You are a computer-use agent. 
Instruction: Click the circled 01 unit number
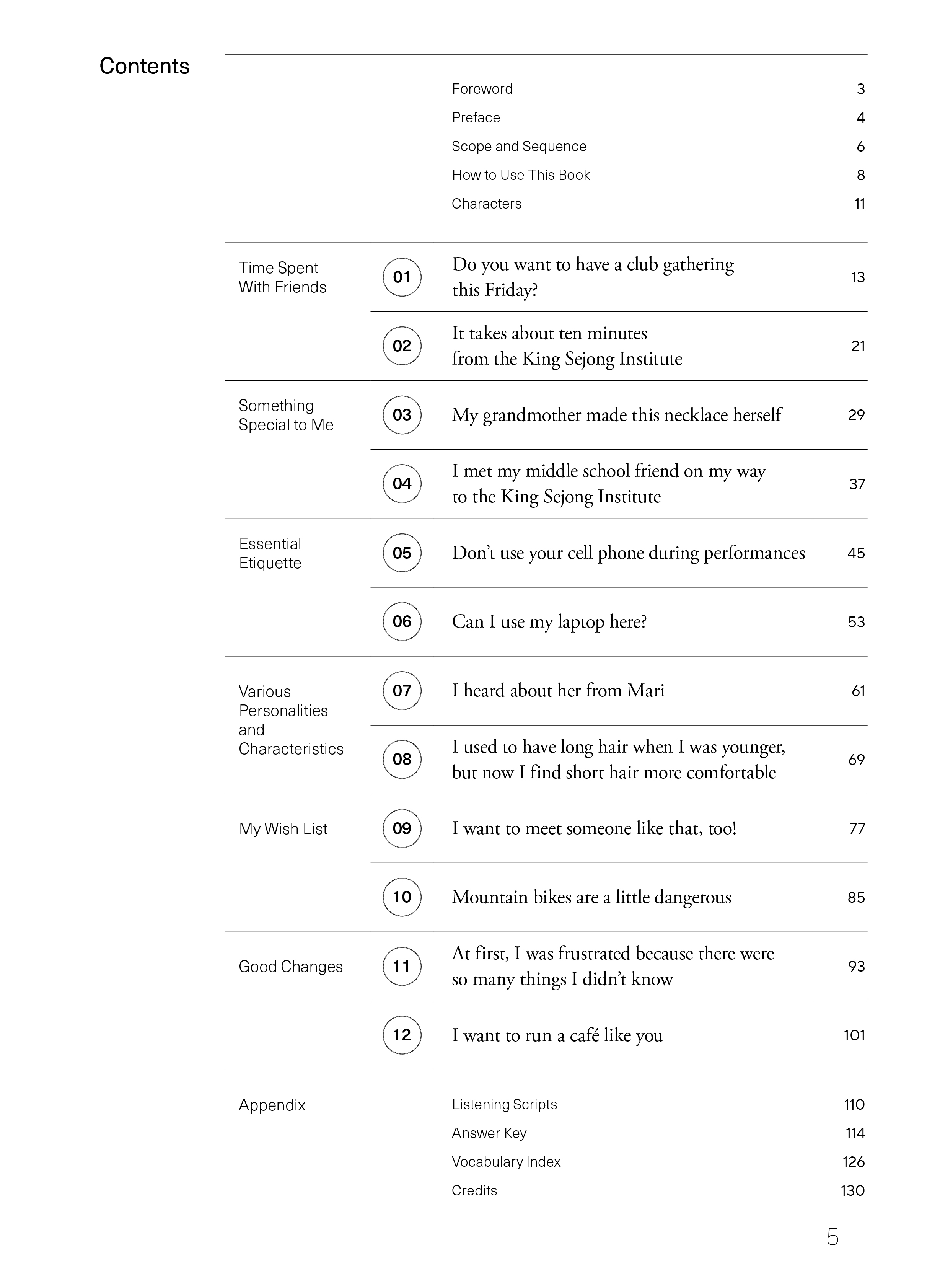click(402, 277)
